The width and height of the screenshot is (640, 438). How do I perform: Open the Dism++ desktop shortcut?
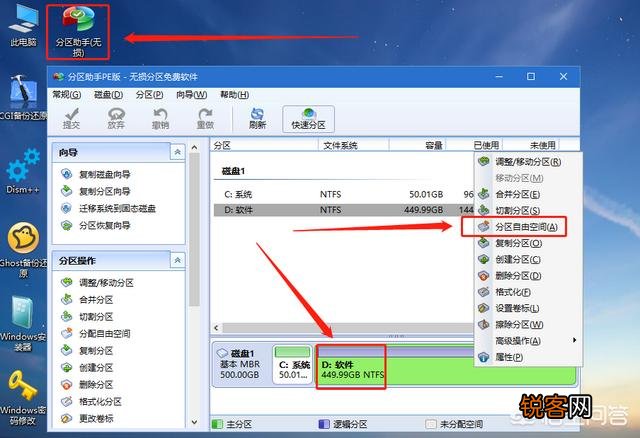pyautogui.click(x=23, y=171)
